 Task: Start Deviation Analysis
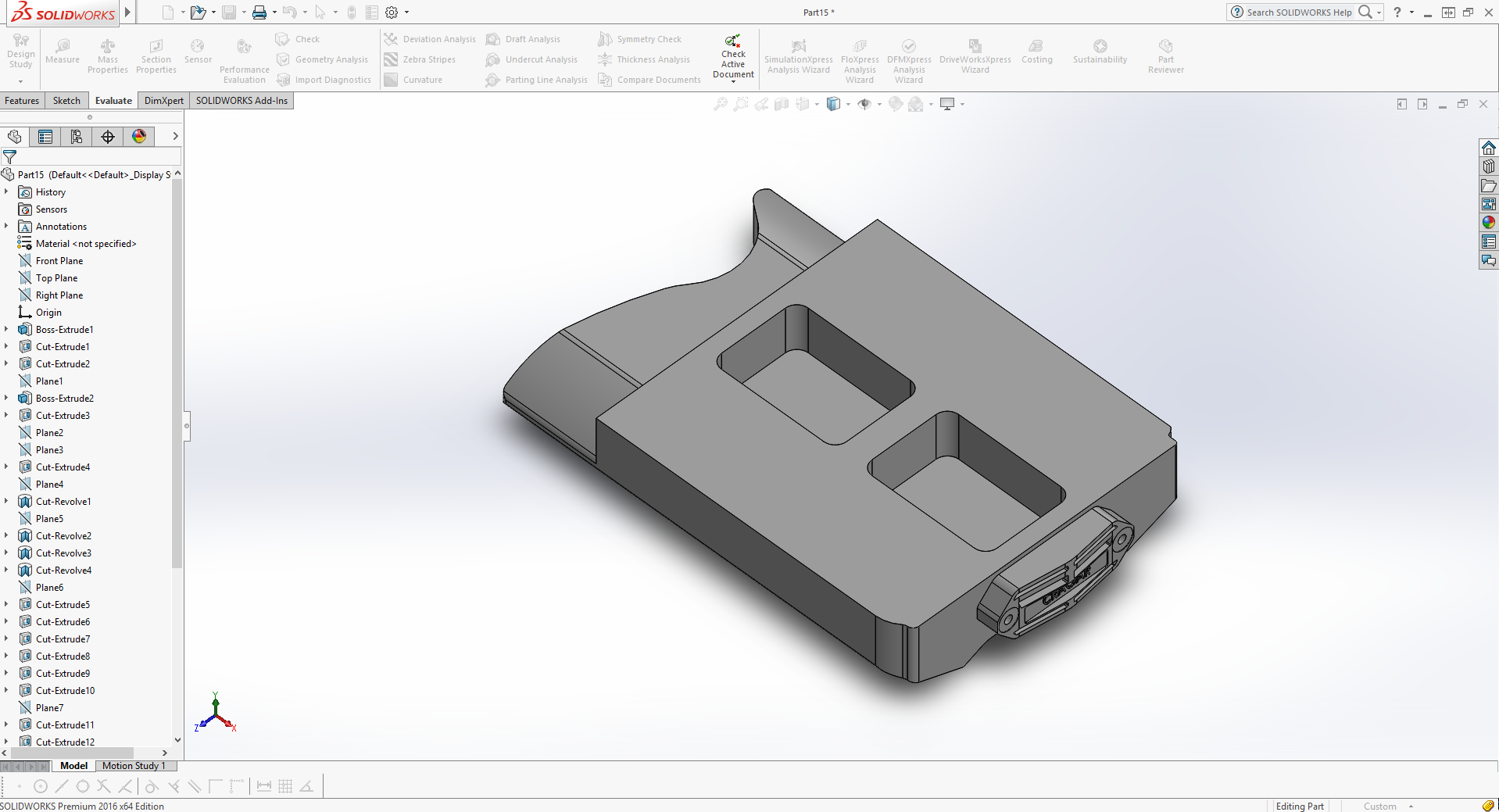point(430,39)
